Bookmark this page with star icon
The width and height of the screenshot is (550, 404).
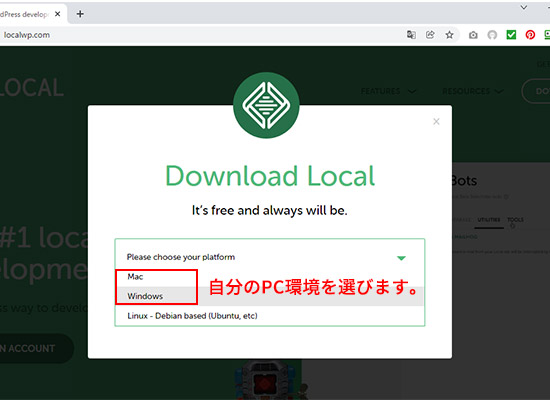[449, 35]
